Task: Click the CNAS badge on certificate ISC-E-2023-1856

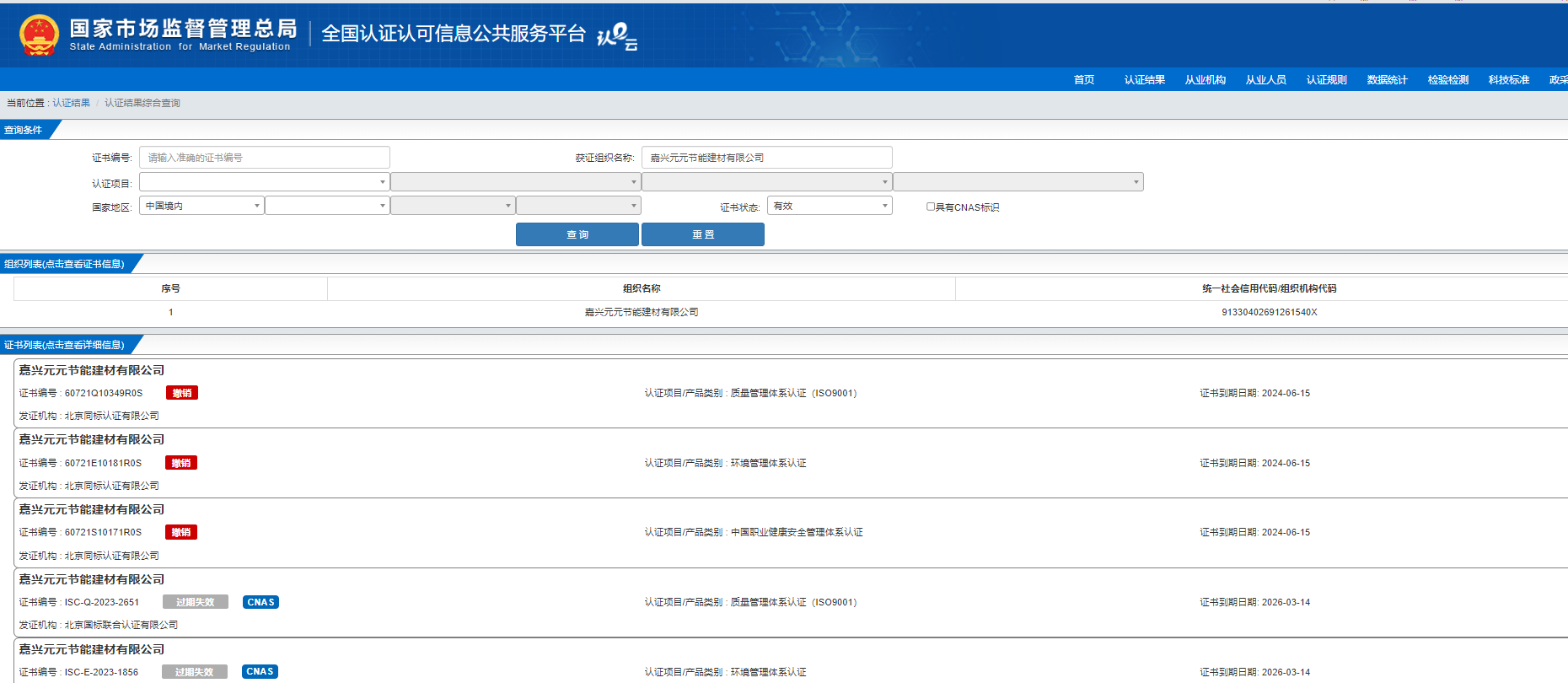Action: [x=260, y=672]
